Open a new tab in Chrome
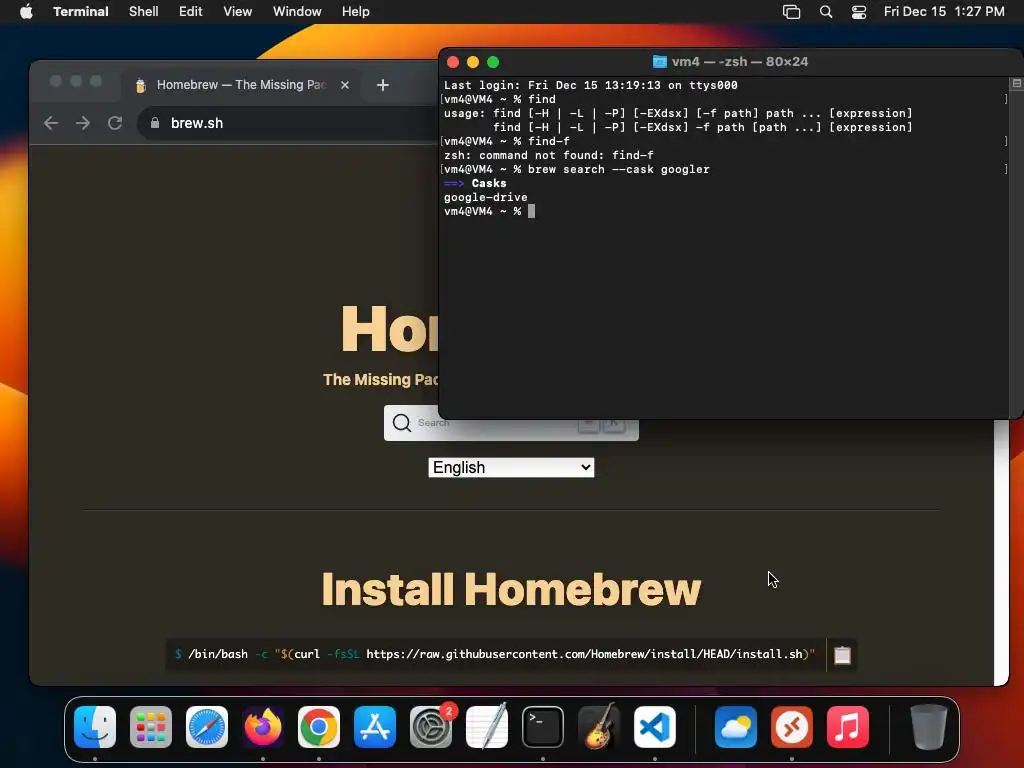1024x768 pixels. (383, 85)
